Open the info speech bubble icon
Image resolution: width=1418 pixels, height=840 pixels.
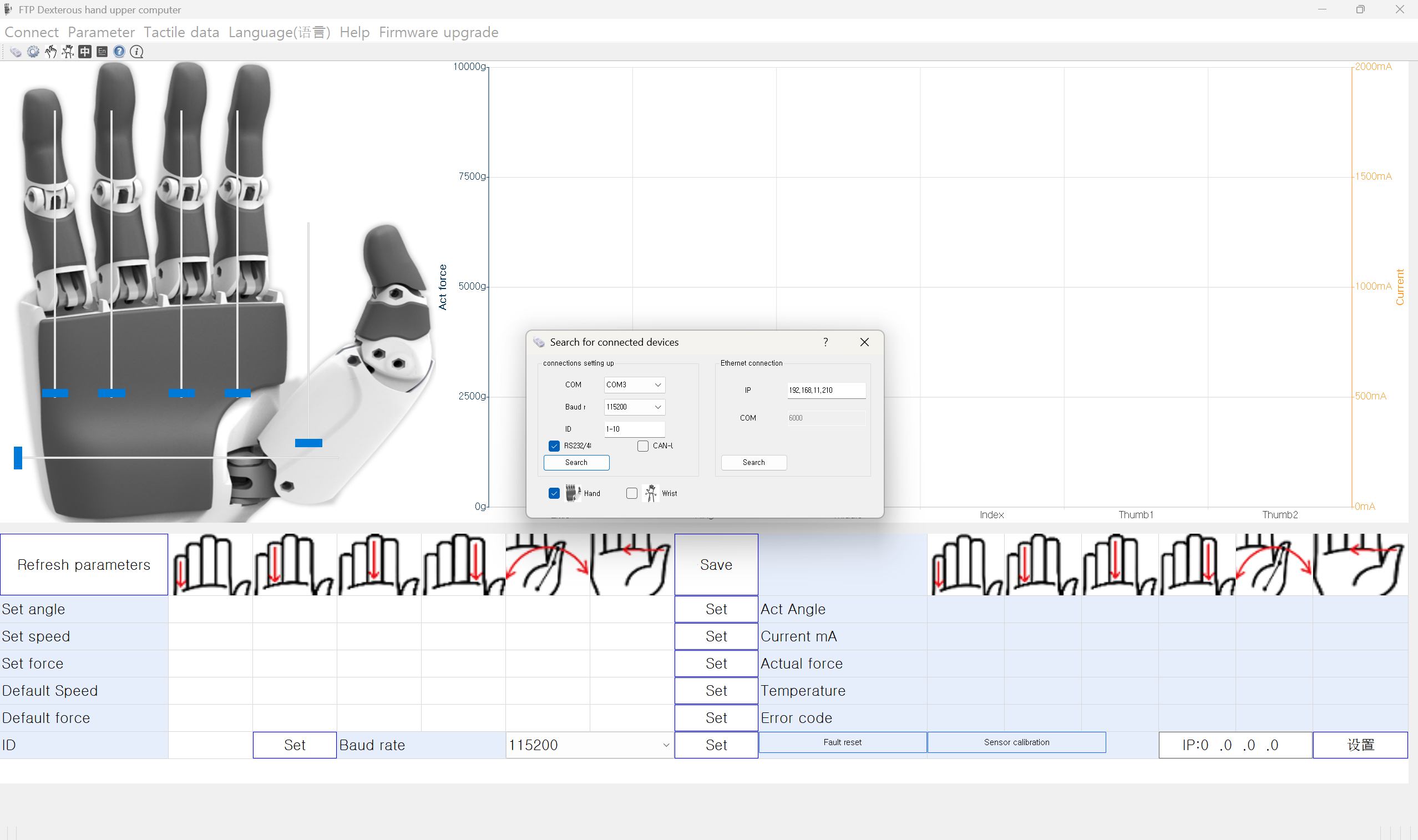point(136,52)
